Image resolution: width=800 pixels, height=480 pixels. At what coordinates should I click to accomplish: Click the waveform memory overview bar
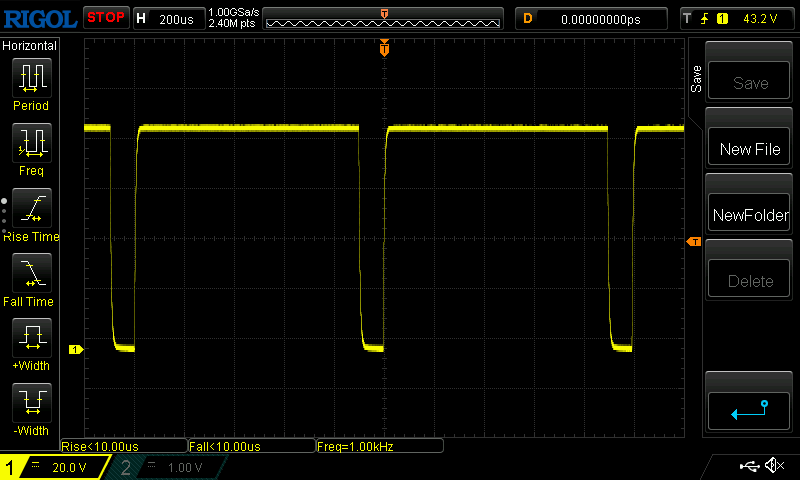pos(383,19)
